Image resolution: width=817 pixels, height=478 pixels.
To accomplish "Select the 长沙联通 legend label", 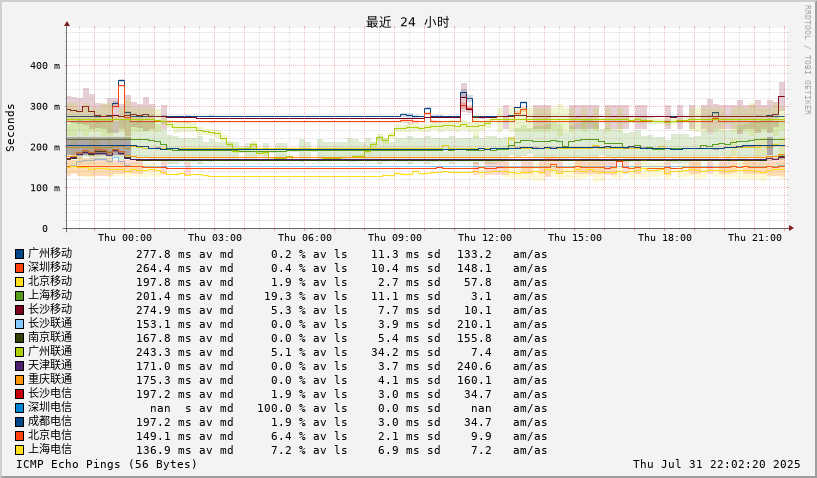I will [50, 324].
